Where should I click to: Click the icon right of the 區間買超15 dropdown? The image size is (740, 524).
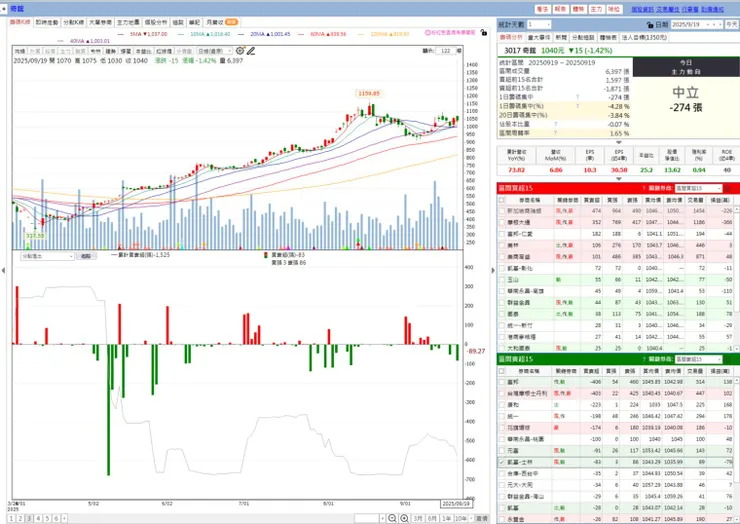coord(728,188)
